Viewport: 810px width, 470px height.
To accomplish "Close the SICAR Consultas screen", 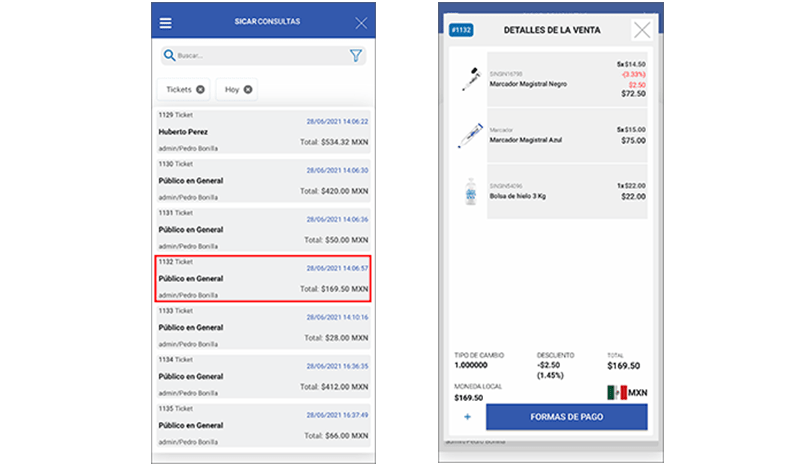I will (x=361, y=22).
